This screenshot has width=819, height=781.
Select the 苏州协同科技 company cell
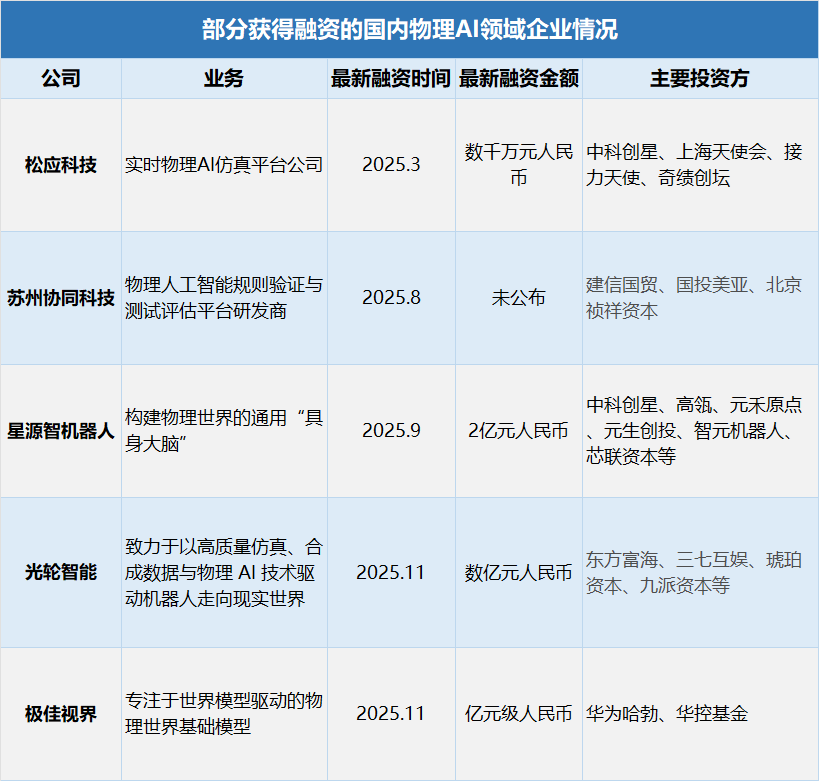(61, 298)
